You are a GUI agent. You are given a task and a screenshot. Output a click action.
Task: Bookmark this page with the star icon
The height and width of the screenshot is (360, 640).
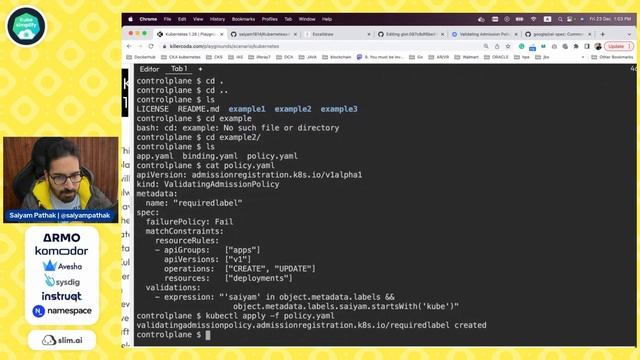tap(508, 46)
